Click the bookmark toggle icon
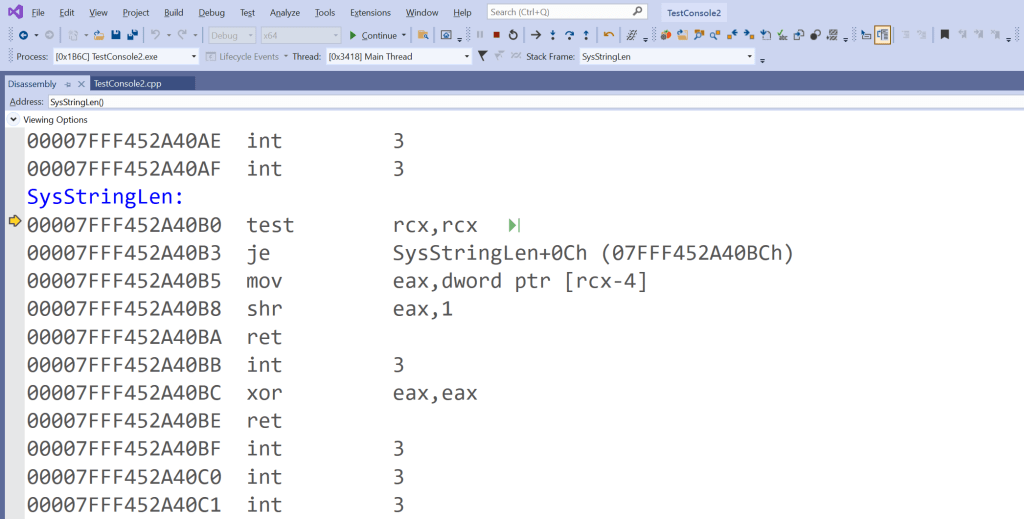The height and width of the screenshot is (519, 1024). [x=944, y=35]
